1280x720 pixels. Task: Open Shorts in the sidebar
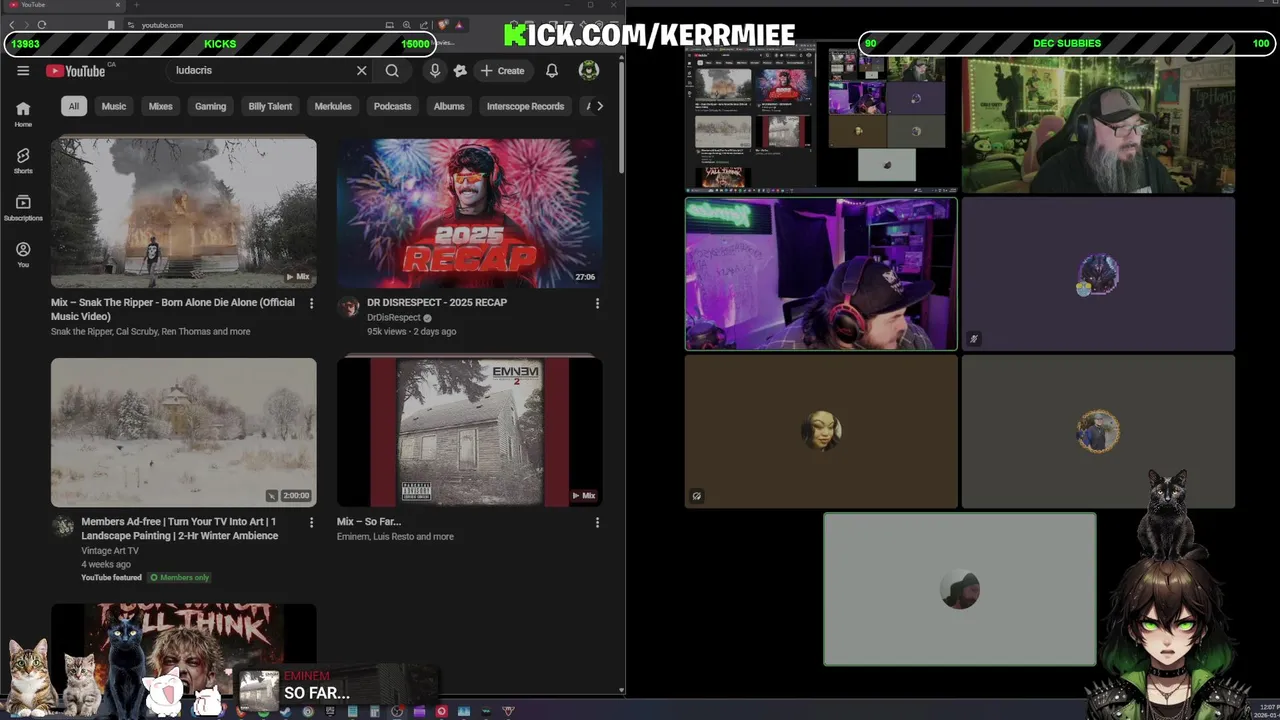click(x=23, y=161)
